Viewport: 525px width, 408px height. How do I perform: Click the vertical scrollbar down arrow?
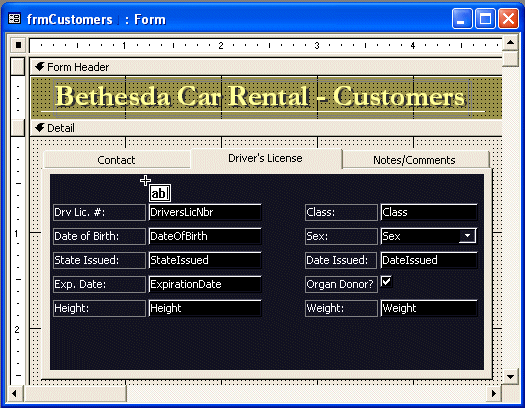(510, 377)
